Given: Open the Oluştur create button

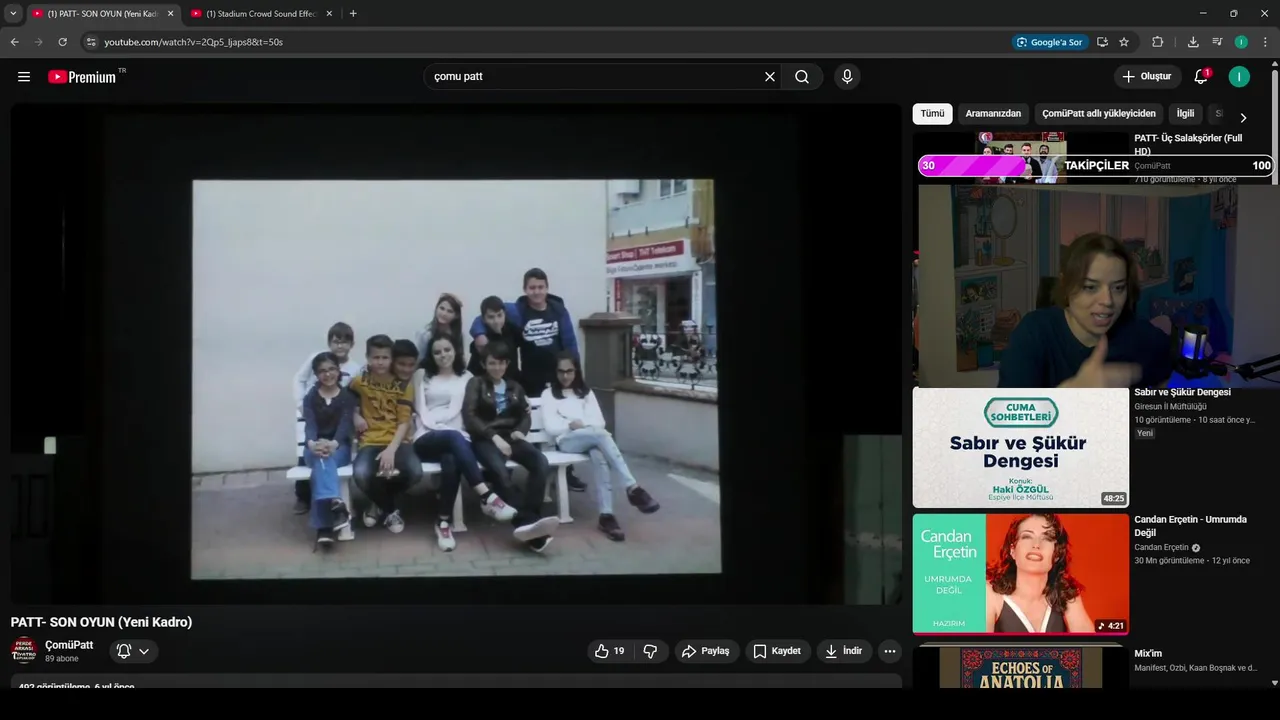Looking at the screenshot, I should coord(1147,77).
